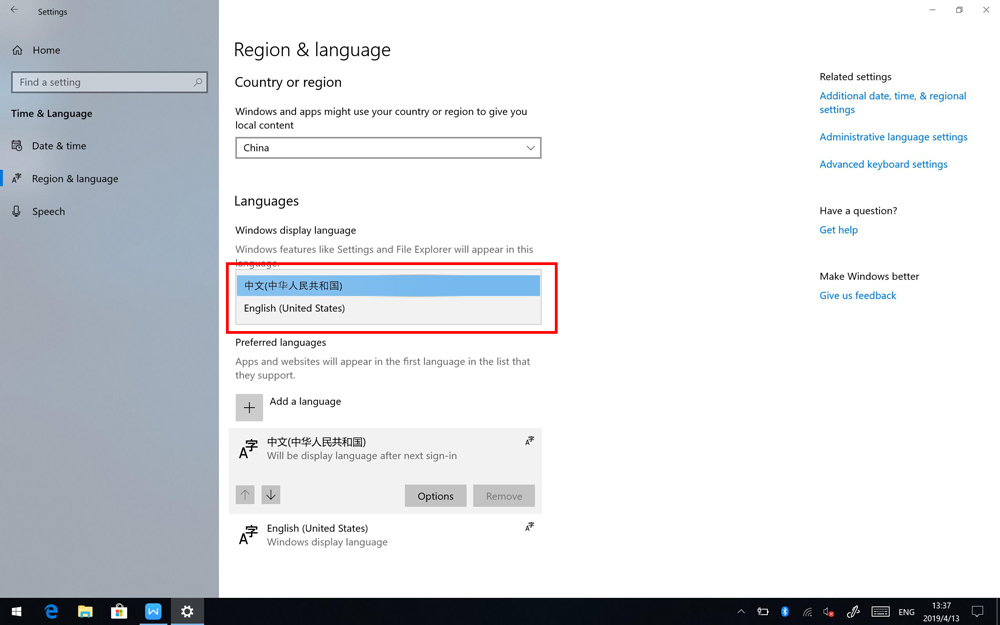The height and width of the screenshot is (625, 1000).
Task: Click the Get help link
Action: (x=838, y=230)
